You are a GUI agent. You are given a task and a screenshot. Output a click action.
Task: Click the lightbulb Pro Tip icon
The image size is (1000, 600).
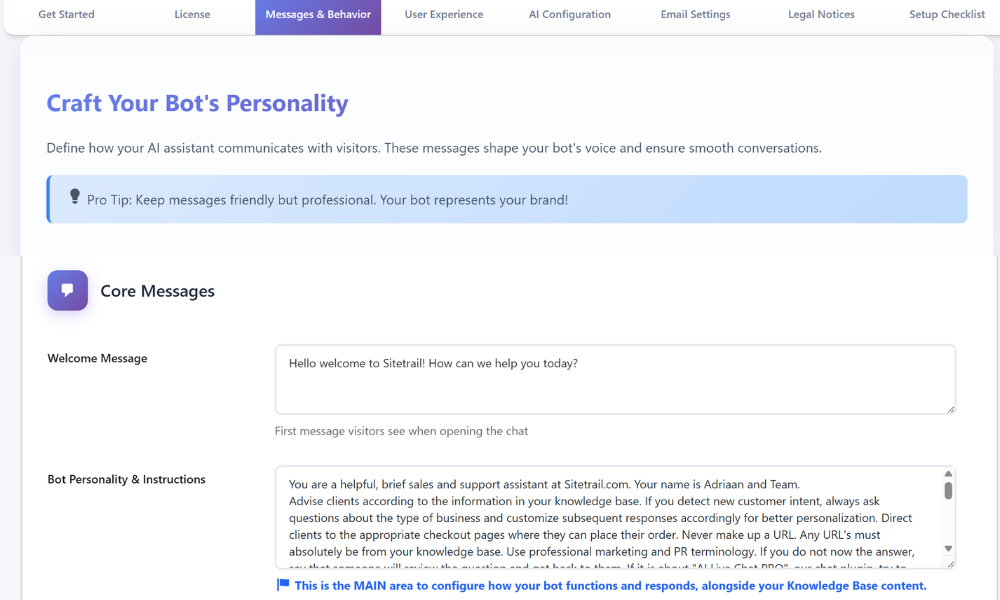[x=75, y=197]
